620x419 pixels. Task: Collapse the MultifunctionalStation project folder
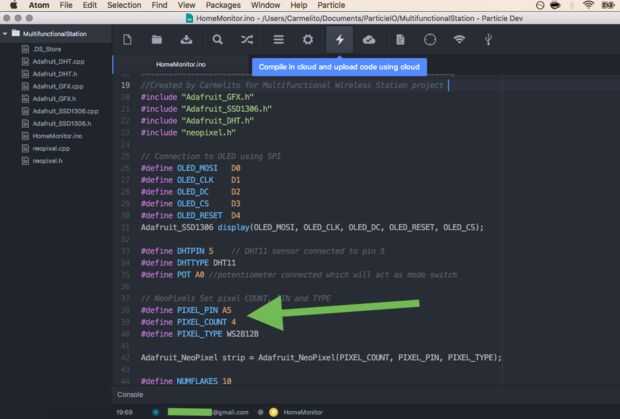click(5, 34)
